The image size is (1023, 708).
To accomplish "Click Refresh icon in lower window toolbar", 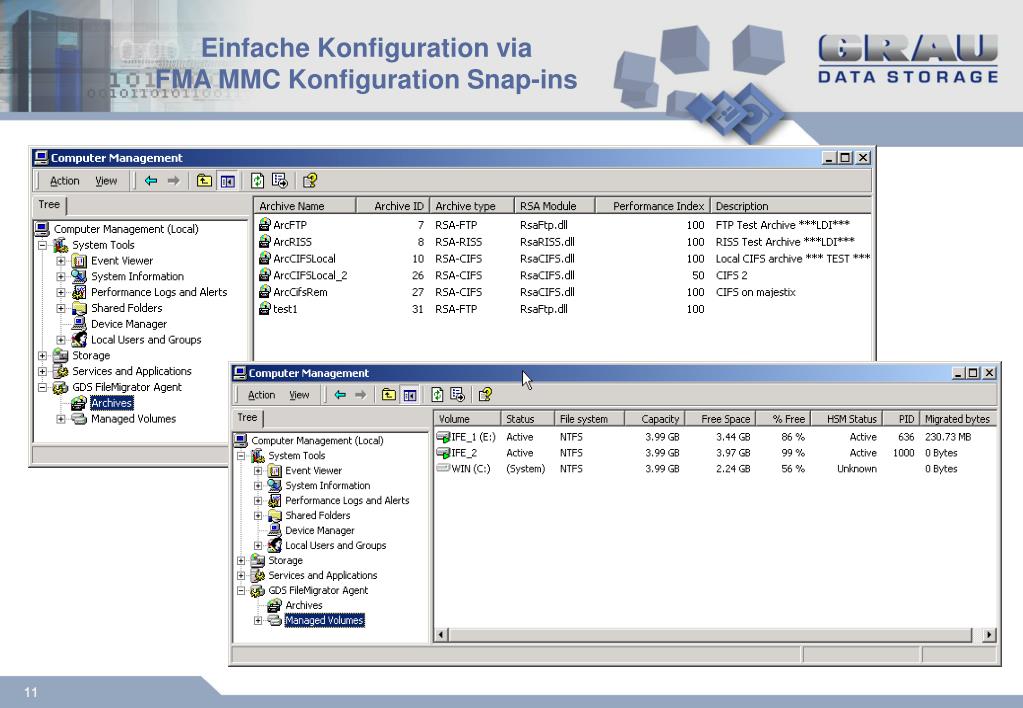I will click(x=437, y=395).
